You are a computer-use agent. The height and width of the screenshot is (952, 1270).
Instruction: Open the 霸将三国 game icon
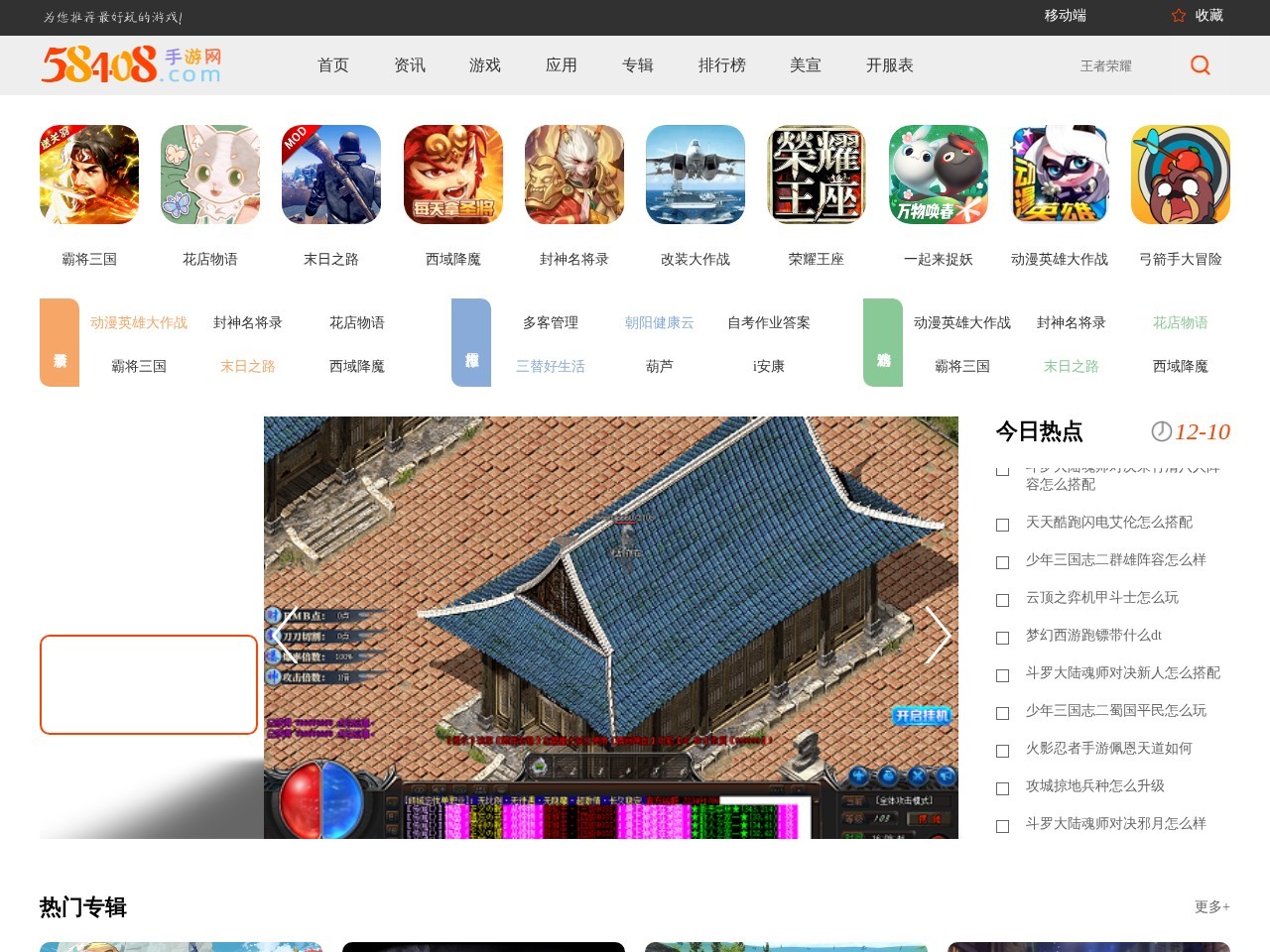(x=88, y=175)
